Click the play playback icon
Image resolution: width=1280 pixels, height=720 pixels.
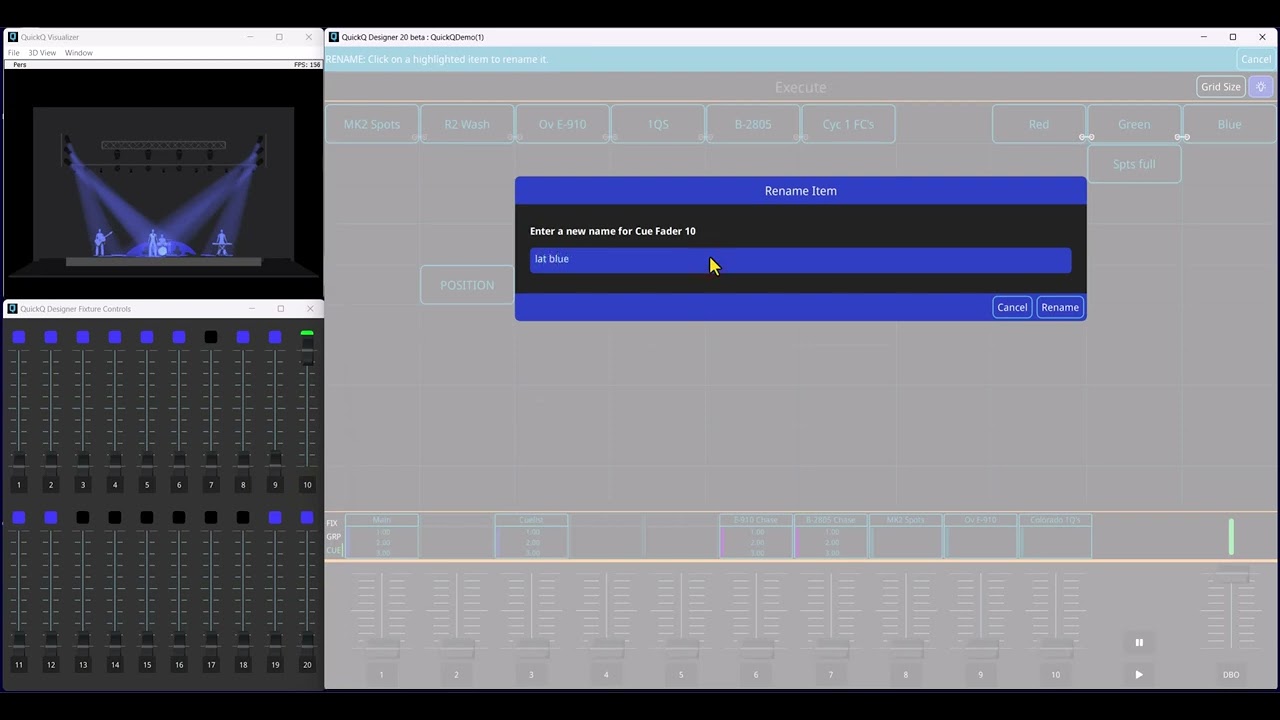pos(1139,675)
